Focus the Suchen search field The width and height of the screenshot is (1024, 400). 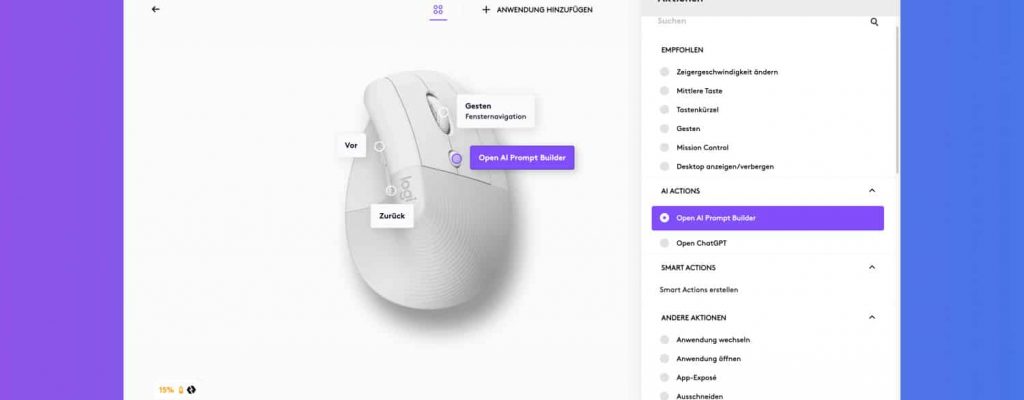pos(761,22)
